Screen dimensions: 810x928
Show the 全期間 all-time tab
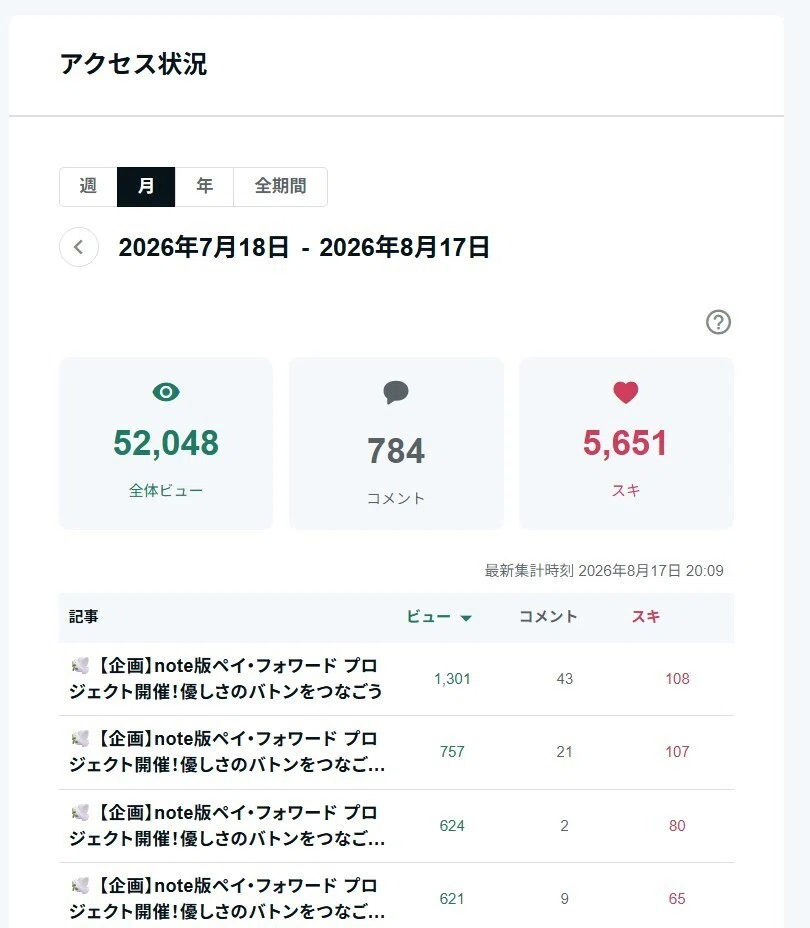coord(280,187)
